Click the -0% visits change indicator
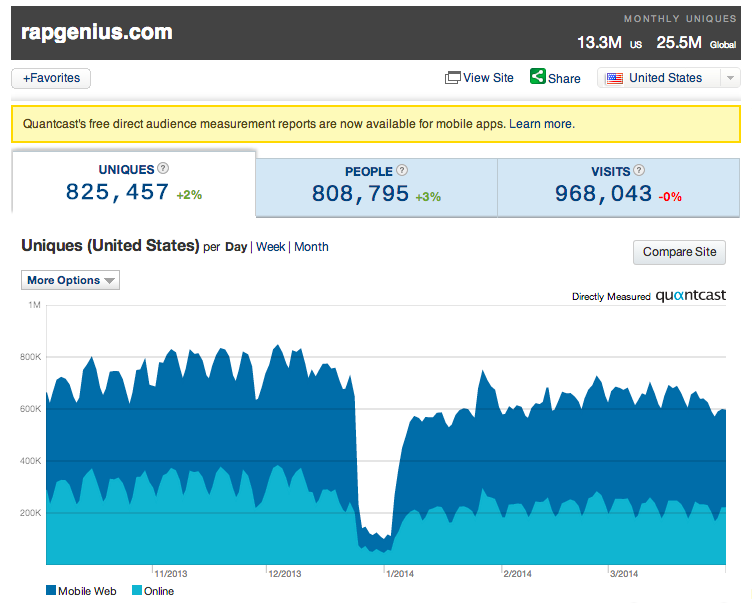The height and width of the screenshot is (603, 752). [670, 197]
